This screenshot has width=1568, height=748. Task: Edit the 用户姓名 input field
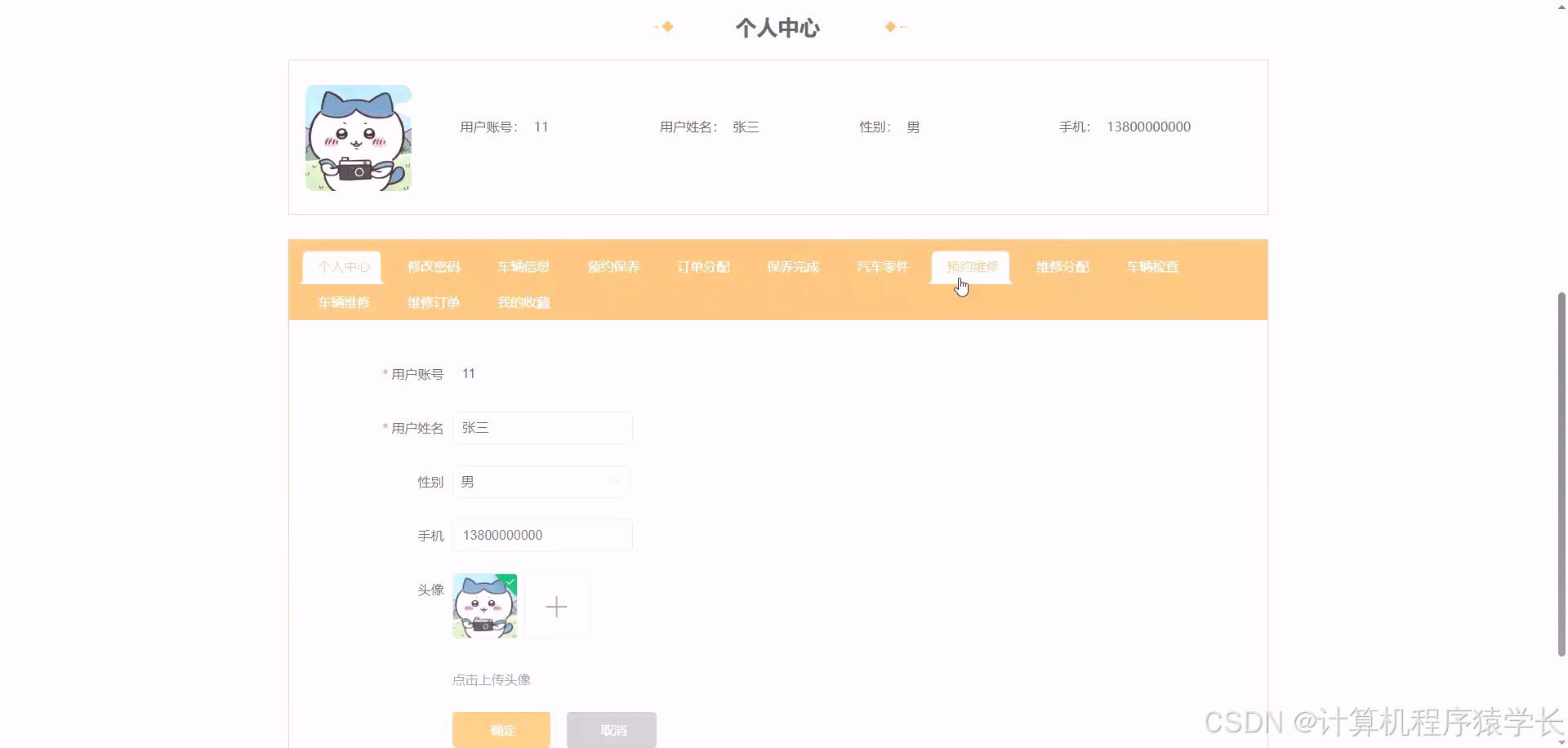coord(542,427)
